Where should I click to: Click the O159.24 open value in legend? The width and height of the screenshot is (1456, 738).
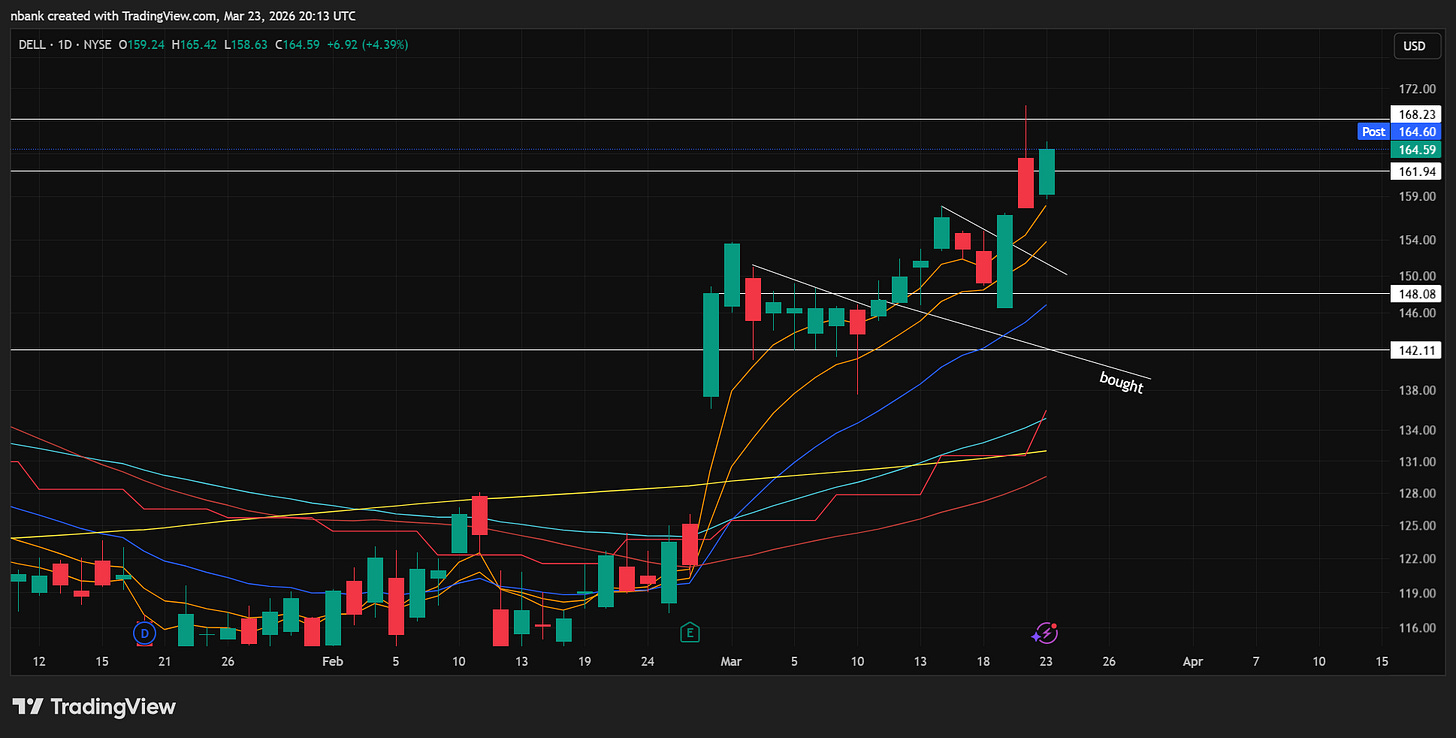142,45
